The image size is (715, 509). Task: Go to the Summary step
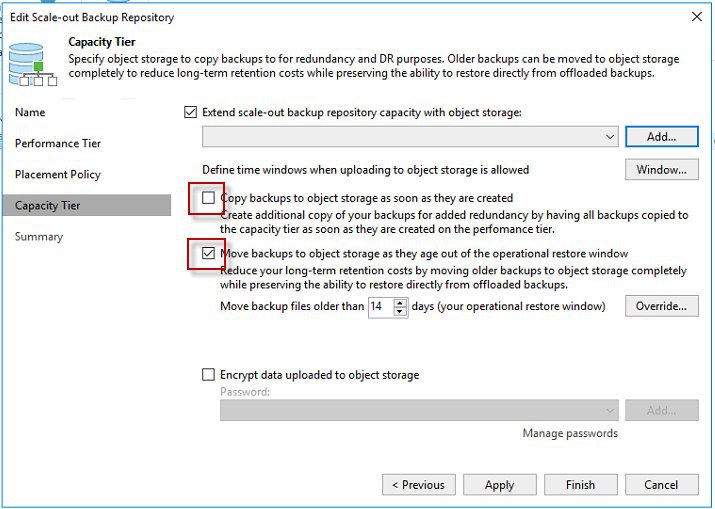pyautogui.click(x=39, y=237)
